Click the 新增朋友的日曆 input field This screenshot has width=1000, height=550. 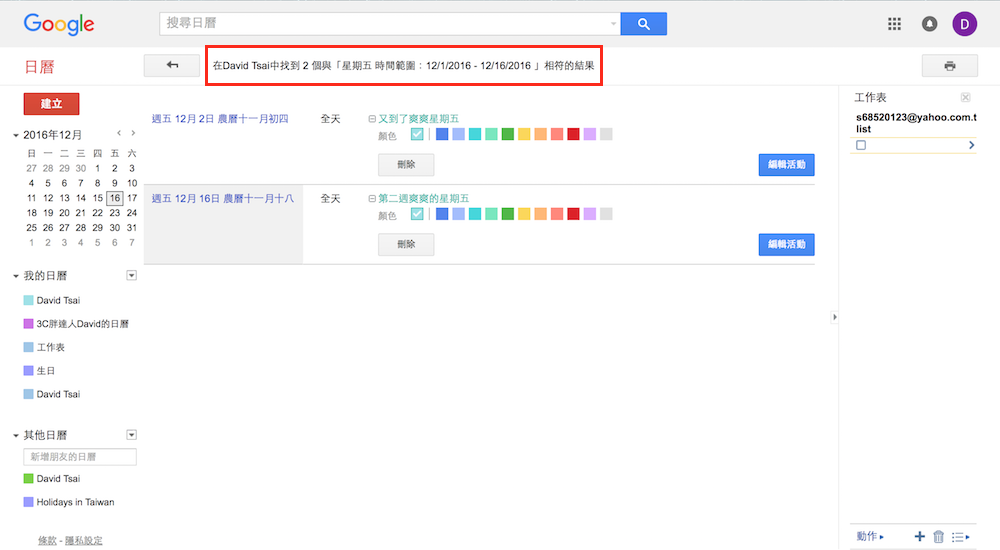pos(80,457)
